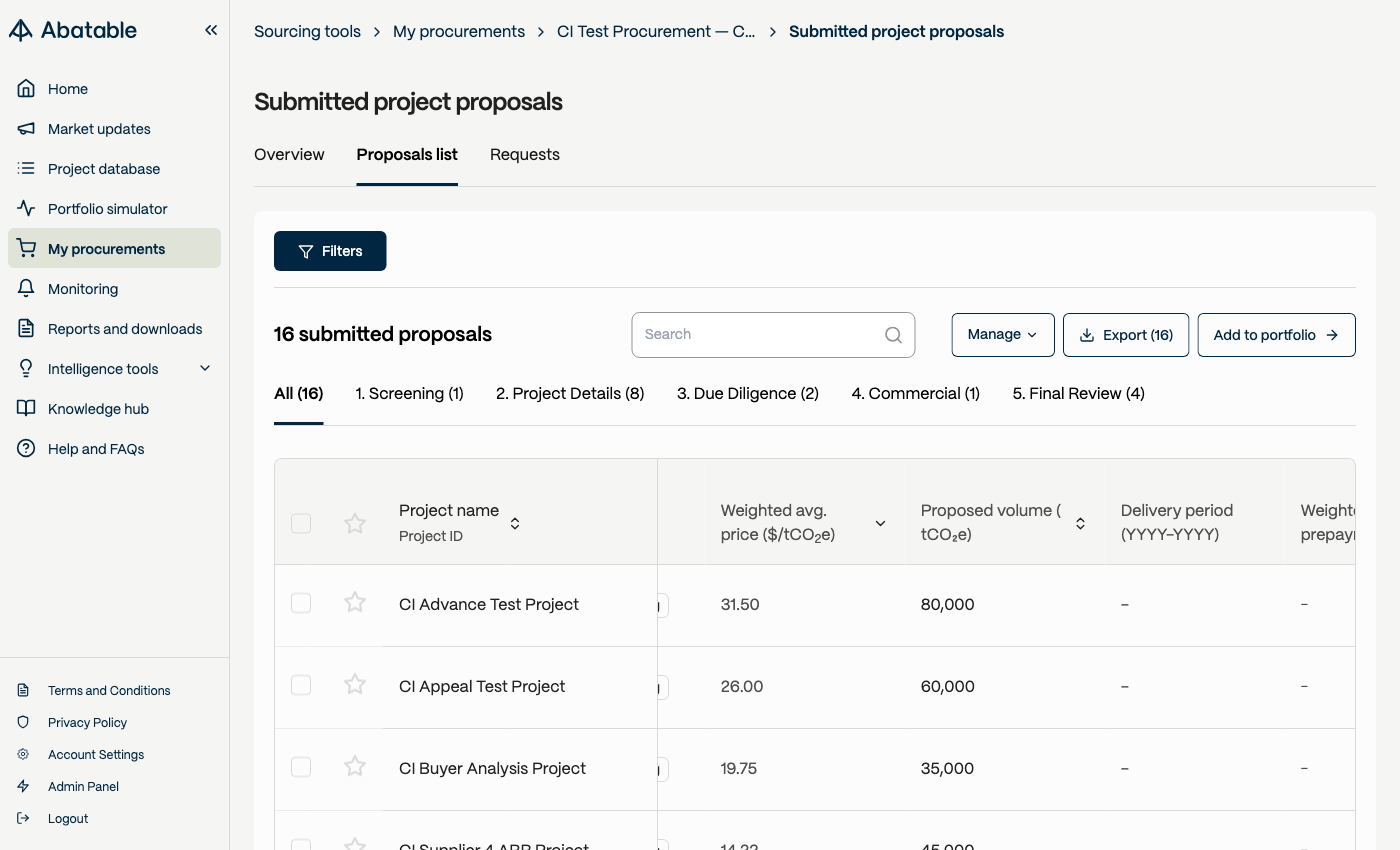This screenshot has width=1400, height=850.
Task: Open Weighted avg. price column chevron
Action: point(880,523)
